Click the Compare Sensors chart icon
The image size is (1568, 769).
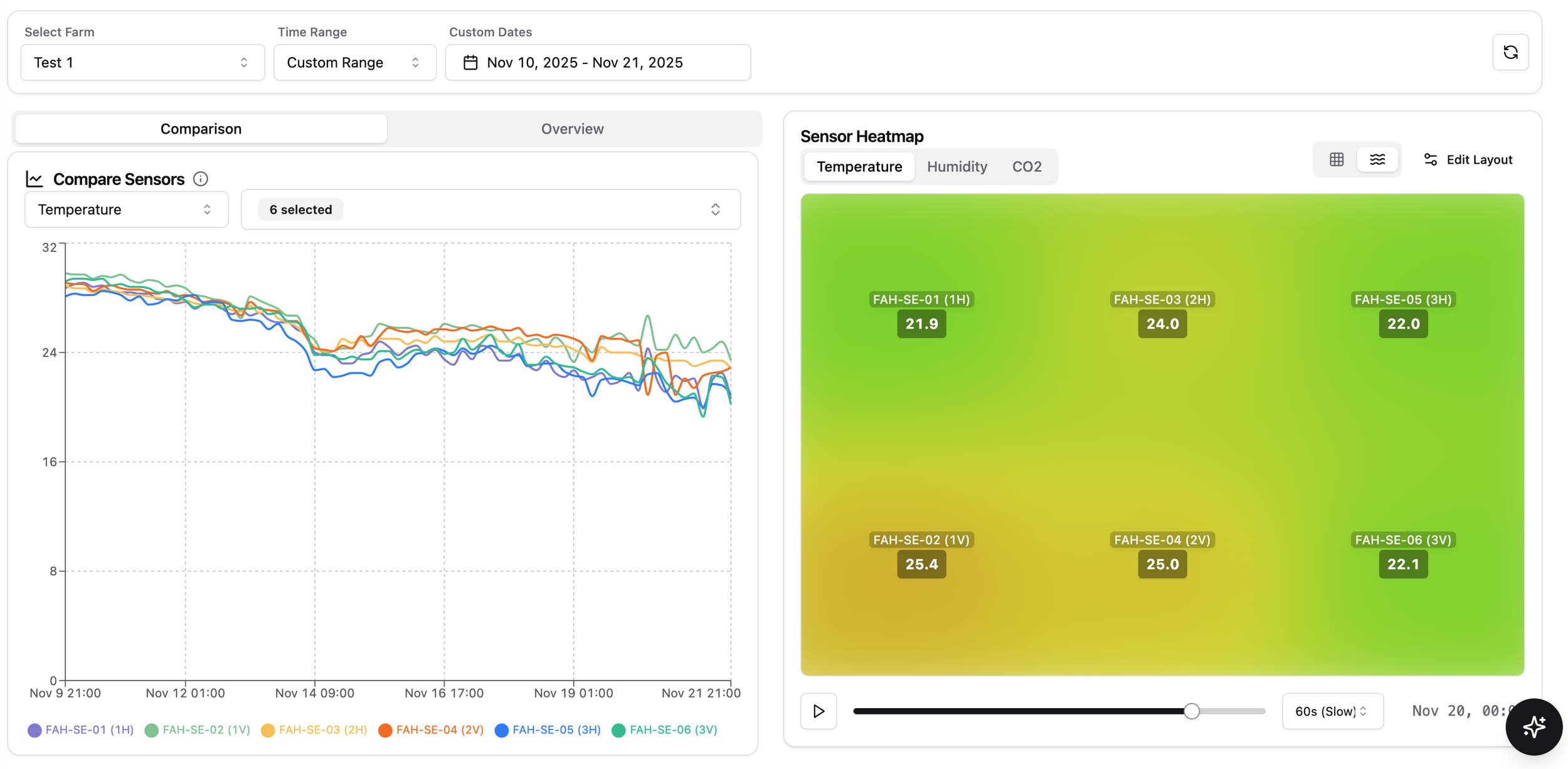click(x=34, y=179)
